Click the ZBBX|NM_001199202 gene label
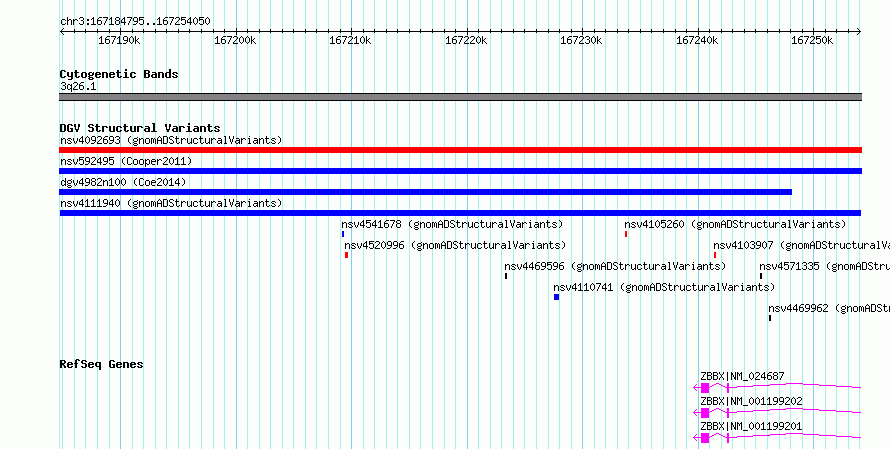This screenshot has width=890, height=449. (752, 401)
